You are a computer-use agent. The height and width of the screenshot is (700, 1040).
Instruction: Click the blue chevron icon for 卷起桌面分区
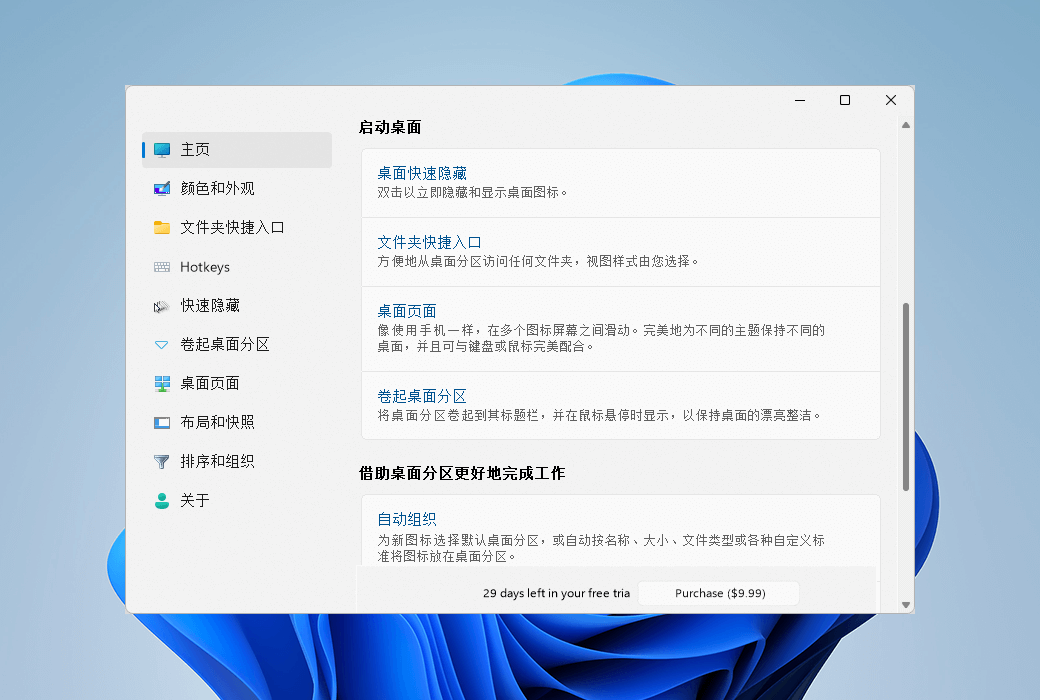(162, 345)
